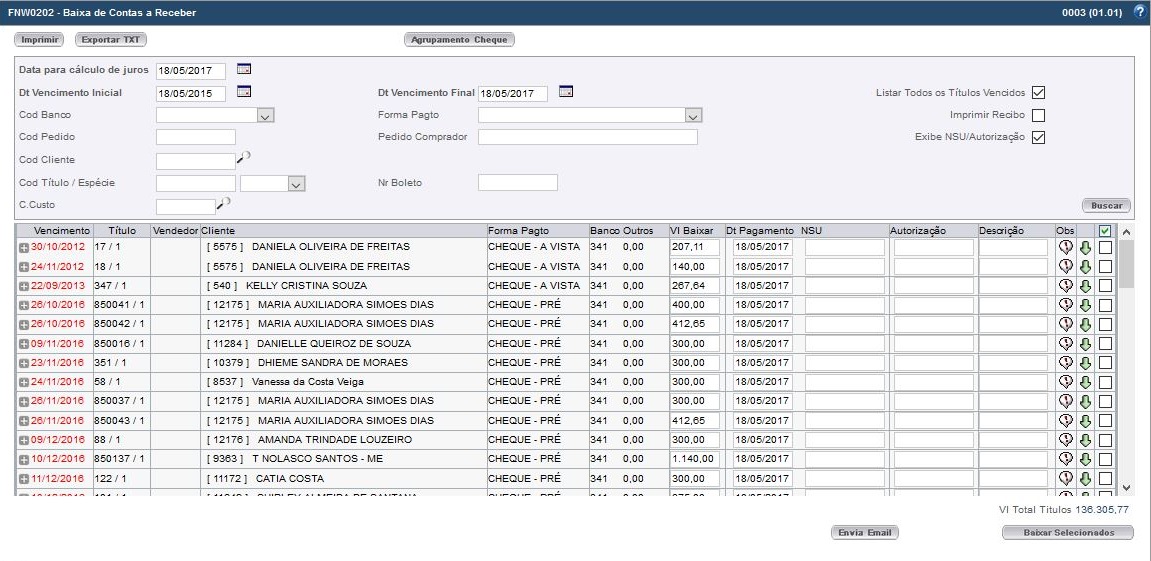Screen dimensions: 1151x561
Task: Click Obs balloon icon for CATIA COSTA row
Action: coord(1066,479)
